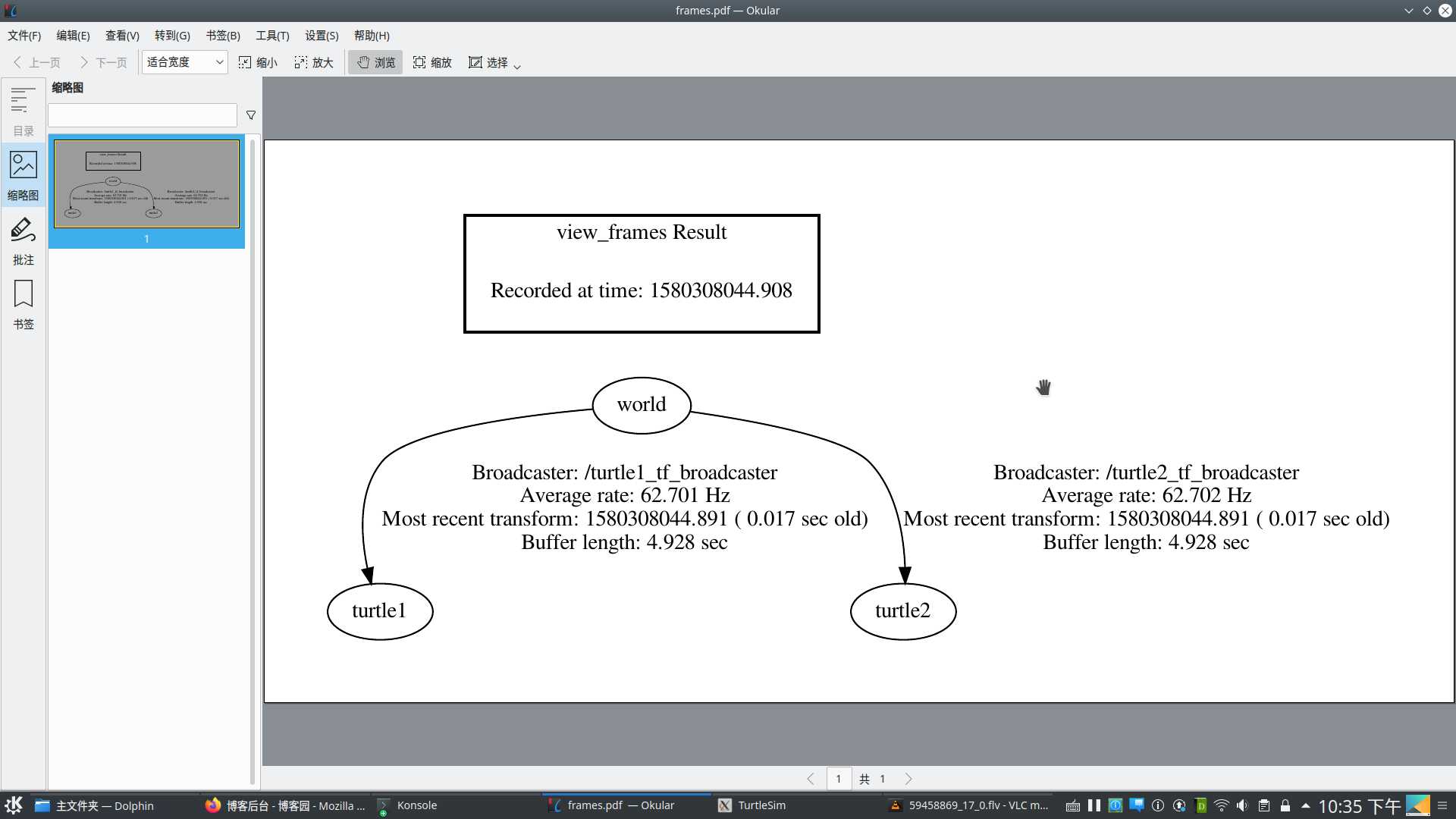Image resolution: width=1456 pixels, height=819 pixels.
Task: Click the title bar keep-above diamond button
Action: click(x=1427, y=11)
